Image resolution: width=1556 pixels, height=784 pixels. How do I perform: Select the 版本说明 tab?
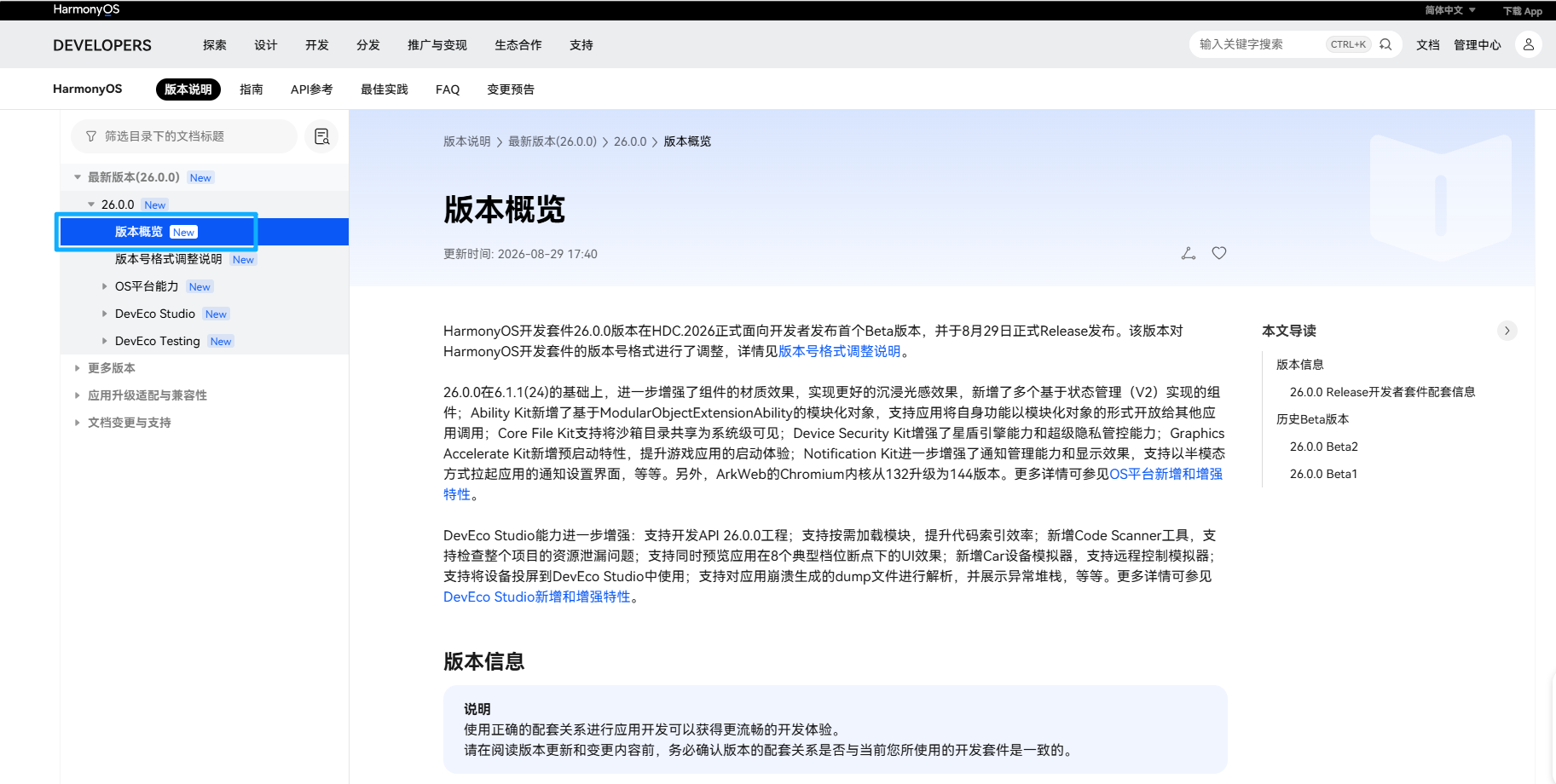(188, 89)
